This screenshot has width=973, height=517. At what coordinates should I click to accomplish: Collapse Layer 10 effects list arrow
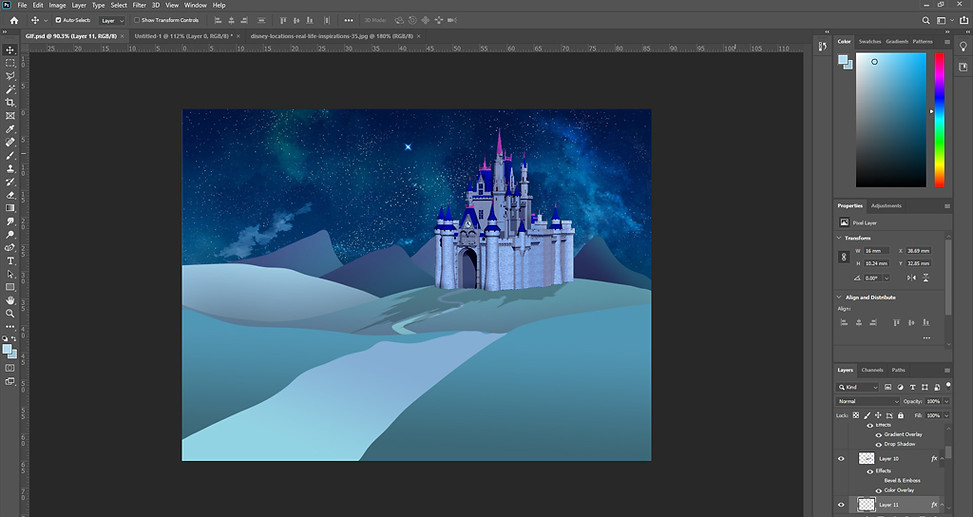942,459
